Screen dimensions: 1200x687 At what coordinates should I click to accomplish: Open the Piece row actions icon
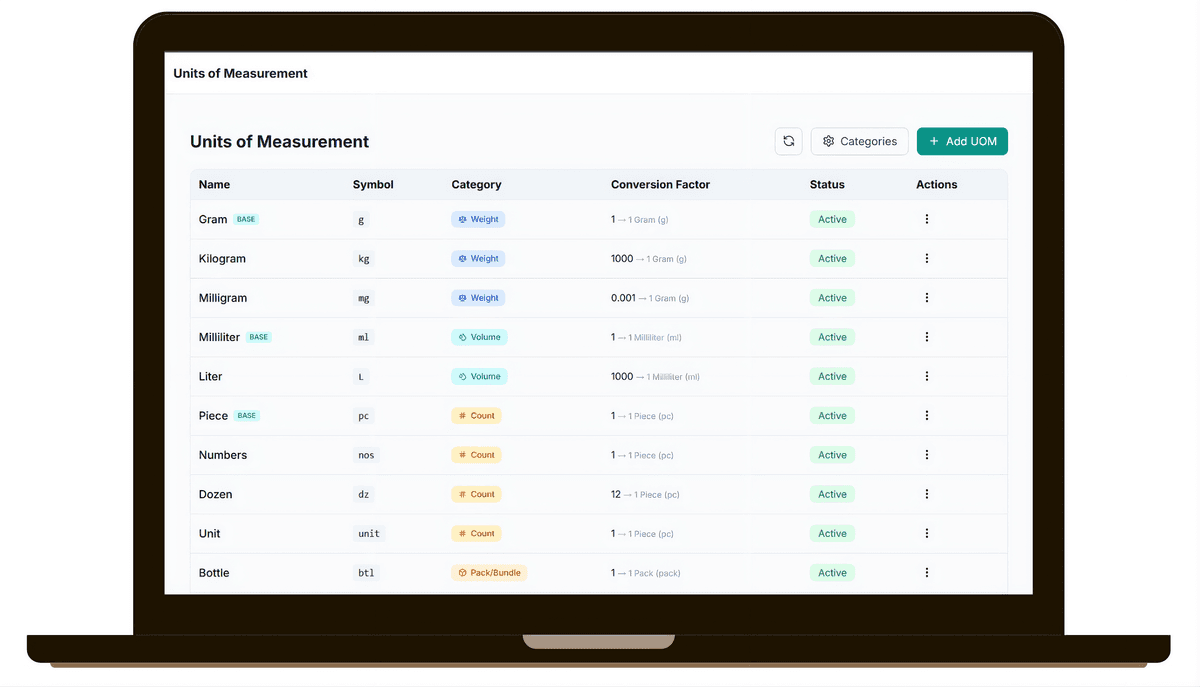(x=927, y=415)
